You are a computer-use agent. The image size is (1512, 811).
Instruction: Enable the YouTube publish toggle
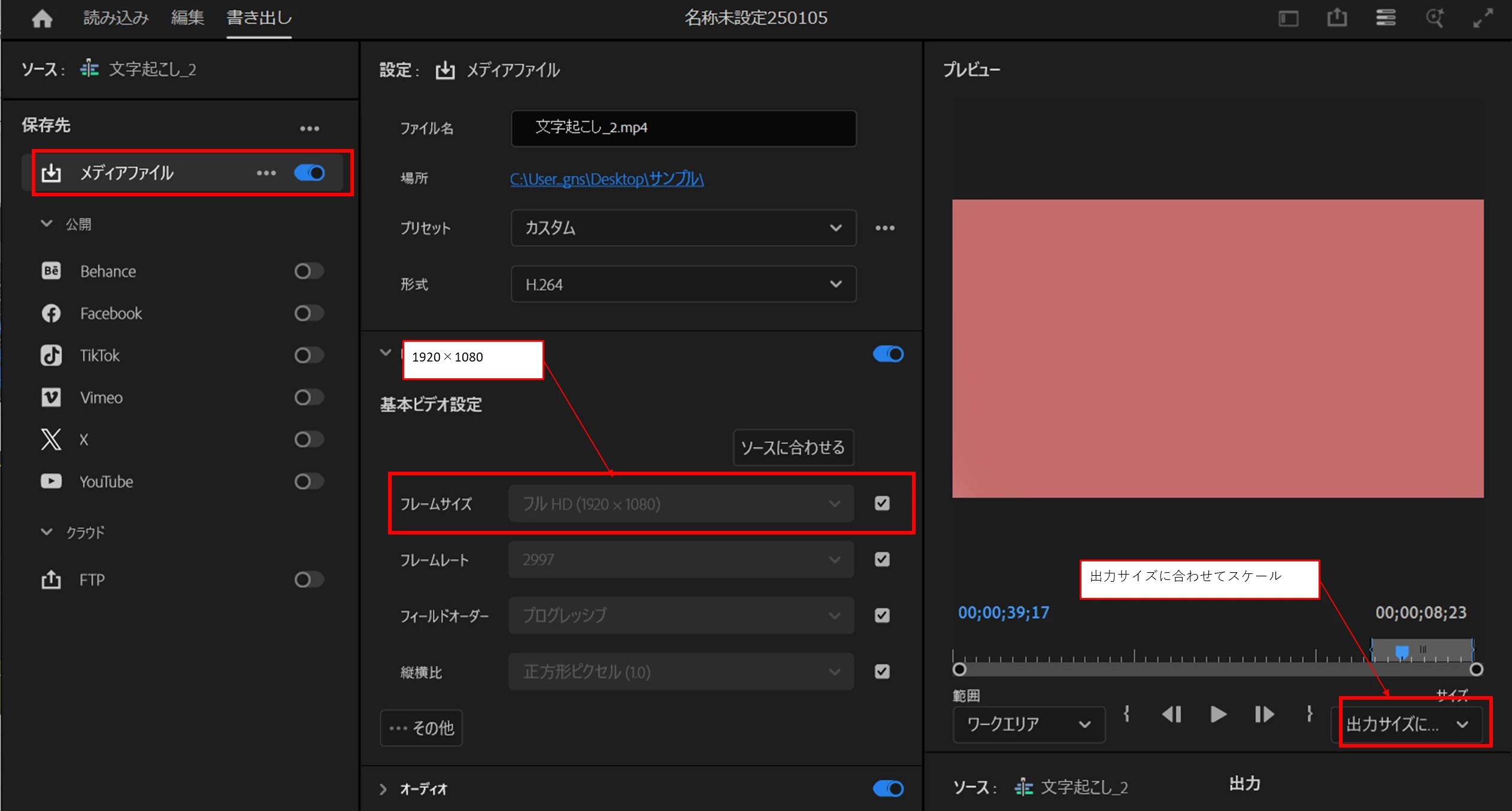coord(308,481)
